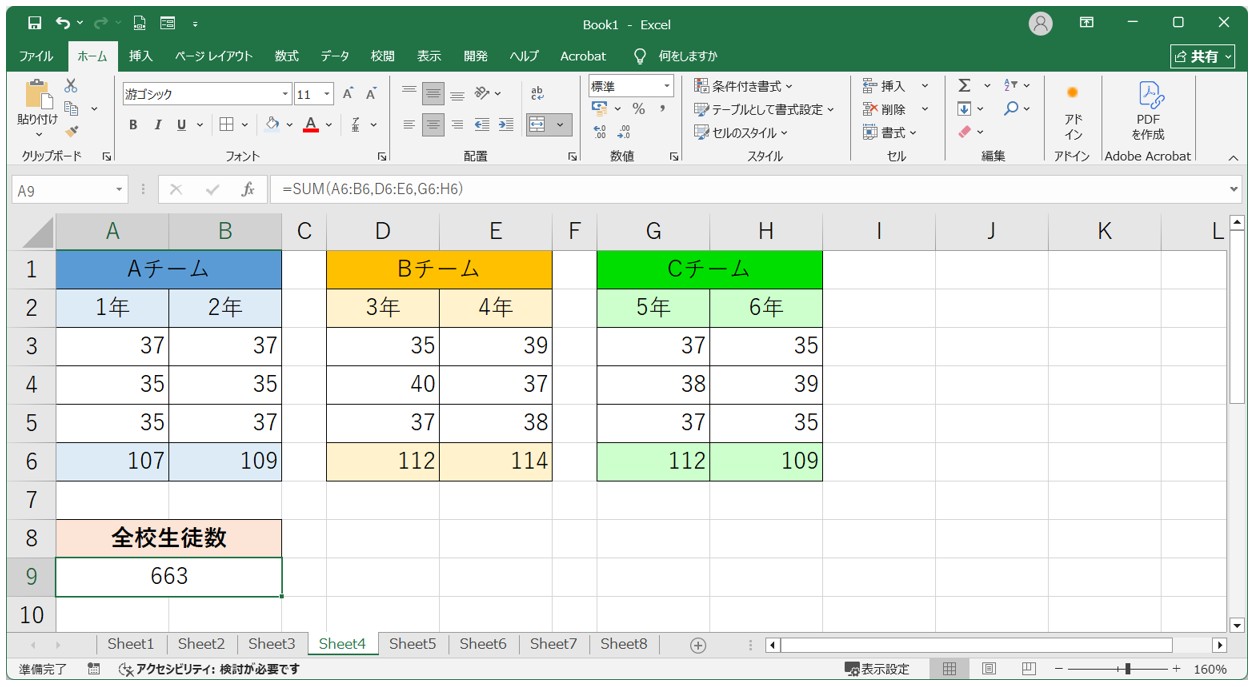Click the Increase Font Size icon

point(348,94)
